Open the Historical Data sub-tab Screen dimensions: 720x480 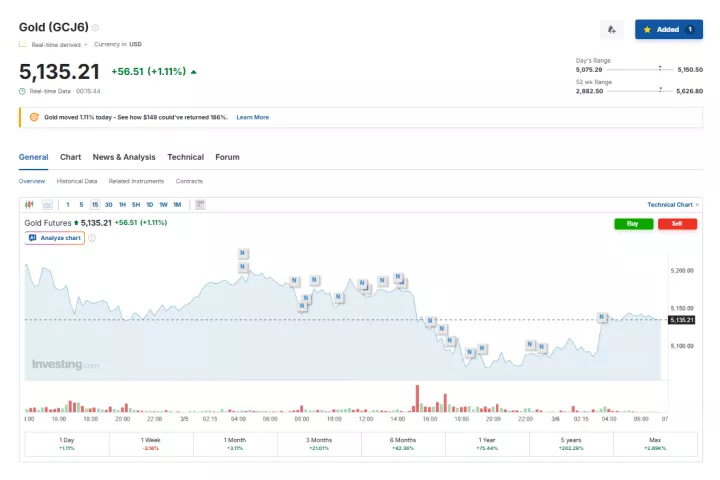77,181
